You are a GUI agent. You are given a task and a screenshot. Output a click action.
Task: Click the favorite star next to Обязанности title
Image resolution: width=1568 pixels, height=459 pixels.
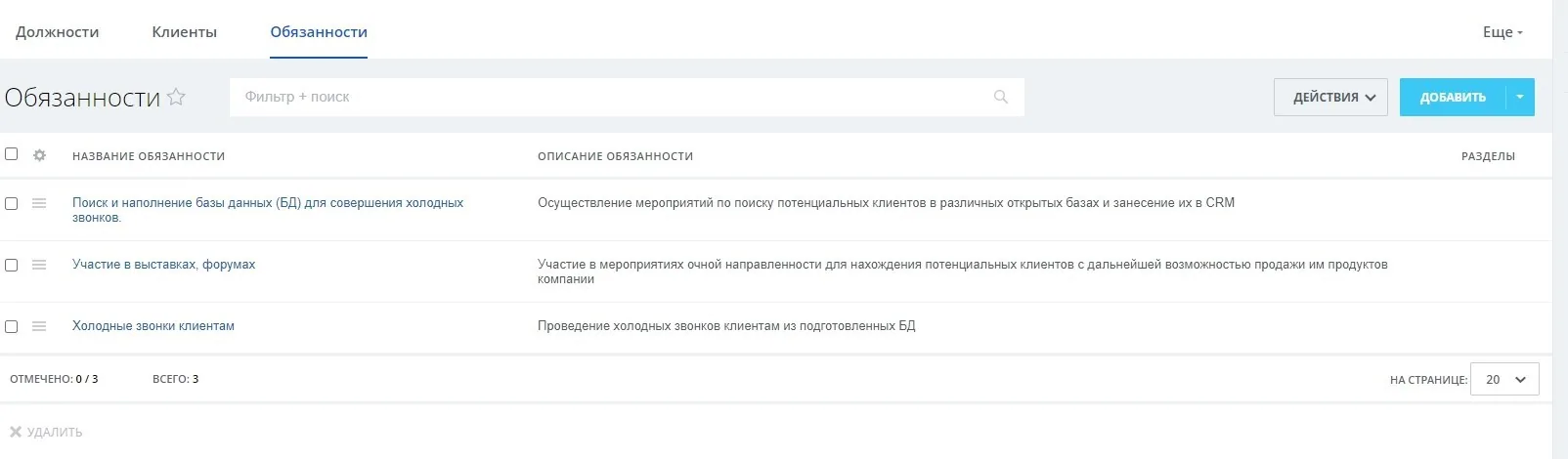click(x=176, y=97)
